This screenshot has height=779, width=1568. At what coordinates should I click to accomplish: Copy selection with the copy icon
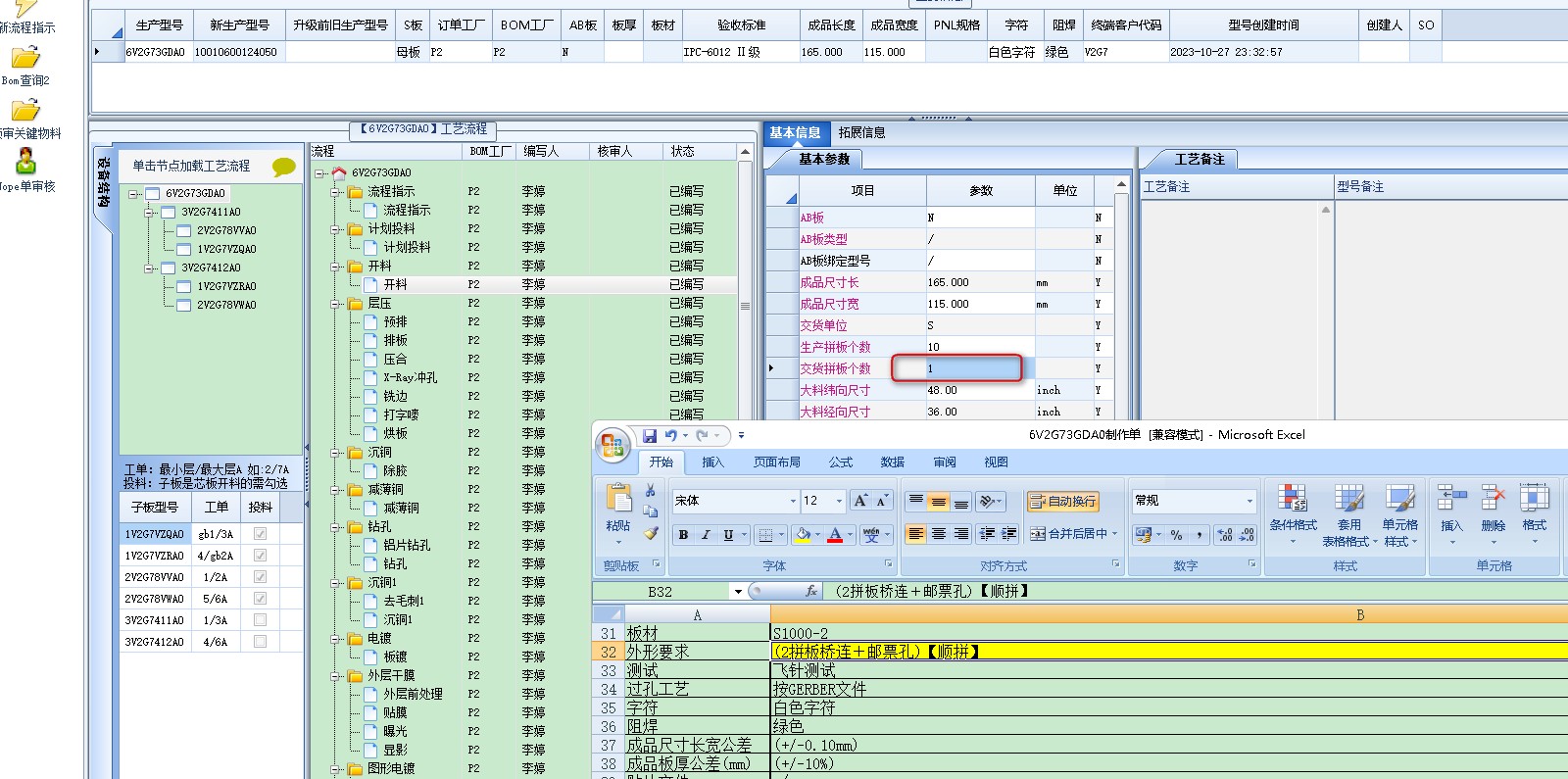point(650,511)
